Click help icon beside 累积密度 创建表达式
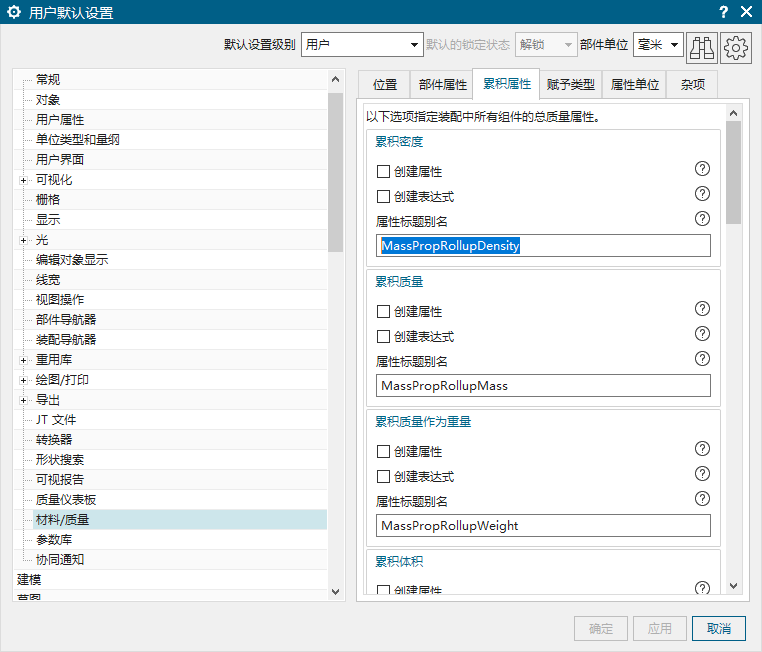The height and width of the screenshot is (652, 762). coord(702,194)
